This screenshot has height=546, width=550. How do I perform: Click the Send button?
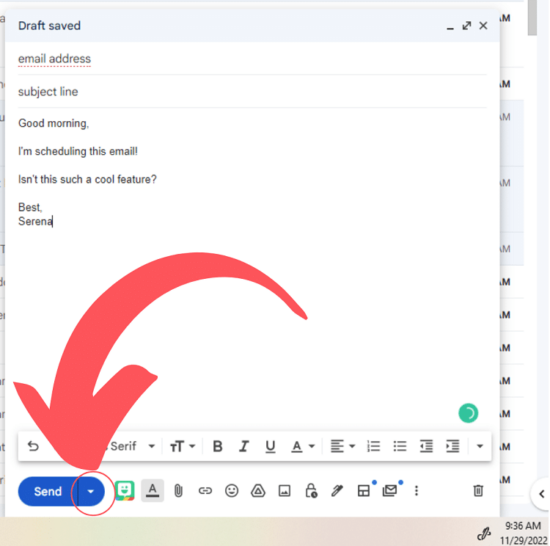[48, 491]
